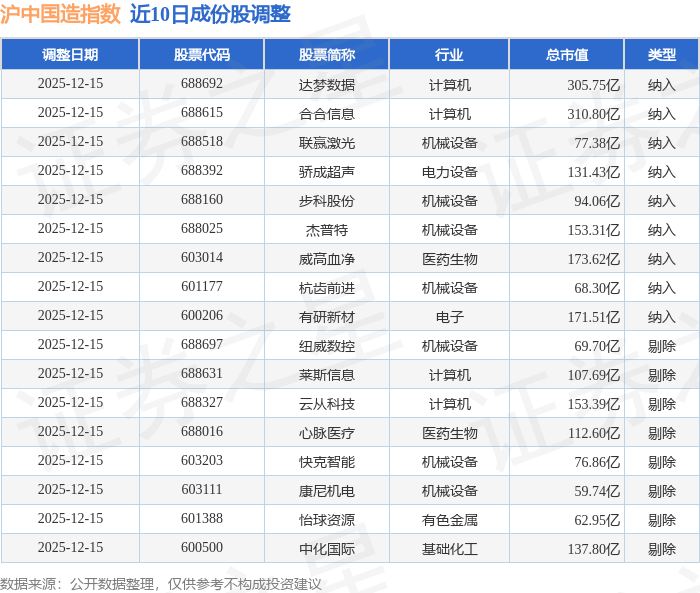Screen dimensions: 700x593
Task: Click the 行业 column header
Action: click(x=449, y=54)
